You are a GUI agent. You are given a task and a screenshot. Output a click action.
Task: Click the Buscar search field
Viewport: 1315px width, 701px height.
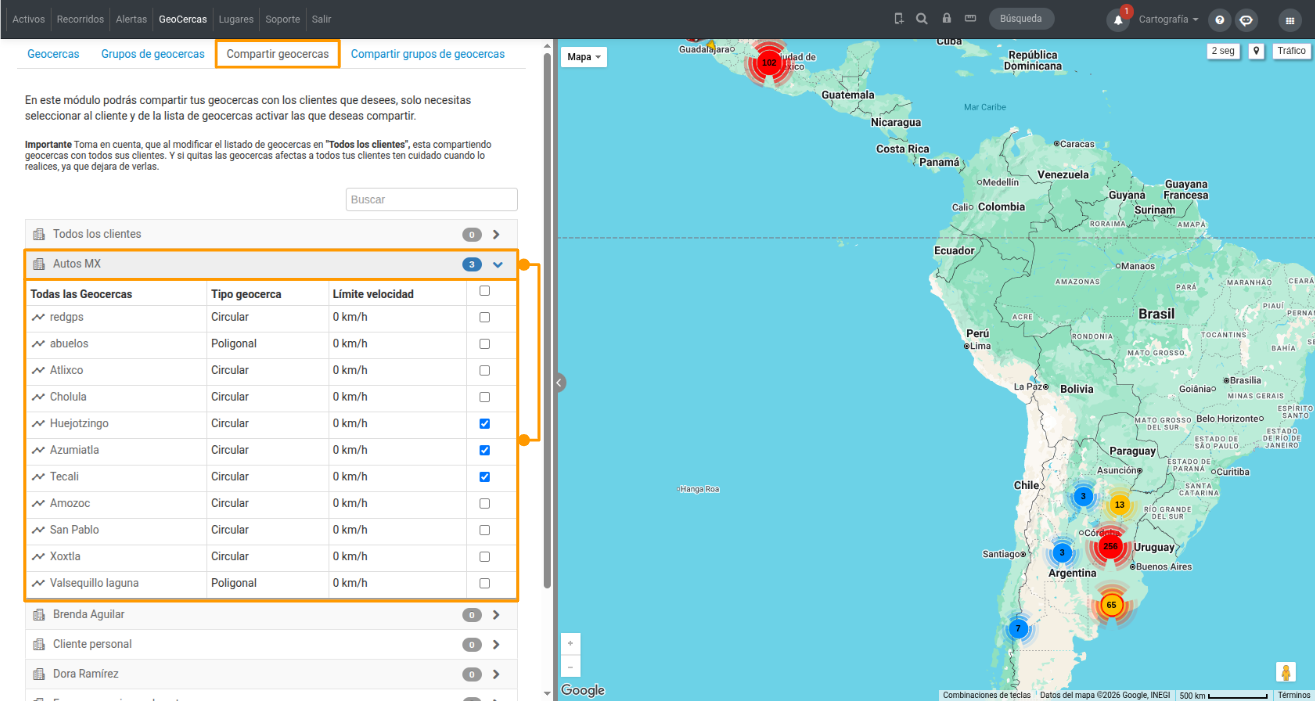click(x=432, y=200)
